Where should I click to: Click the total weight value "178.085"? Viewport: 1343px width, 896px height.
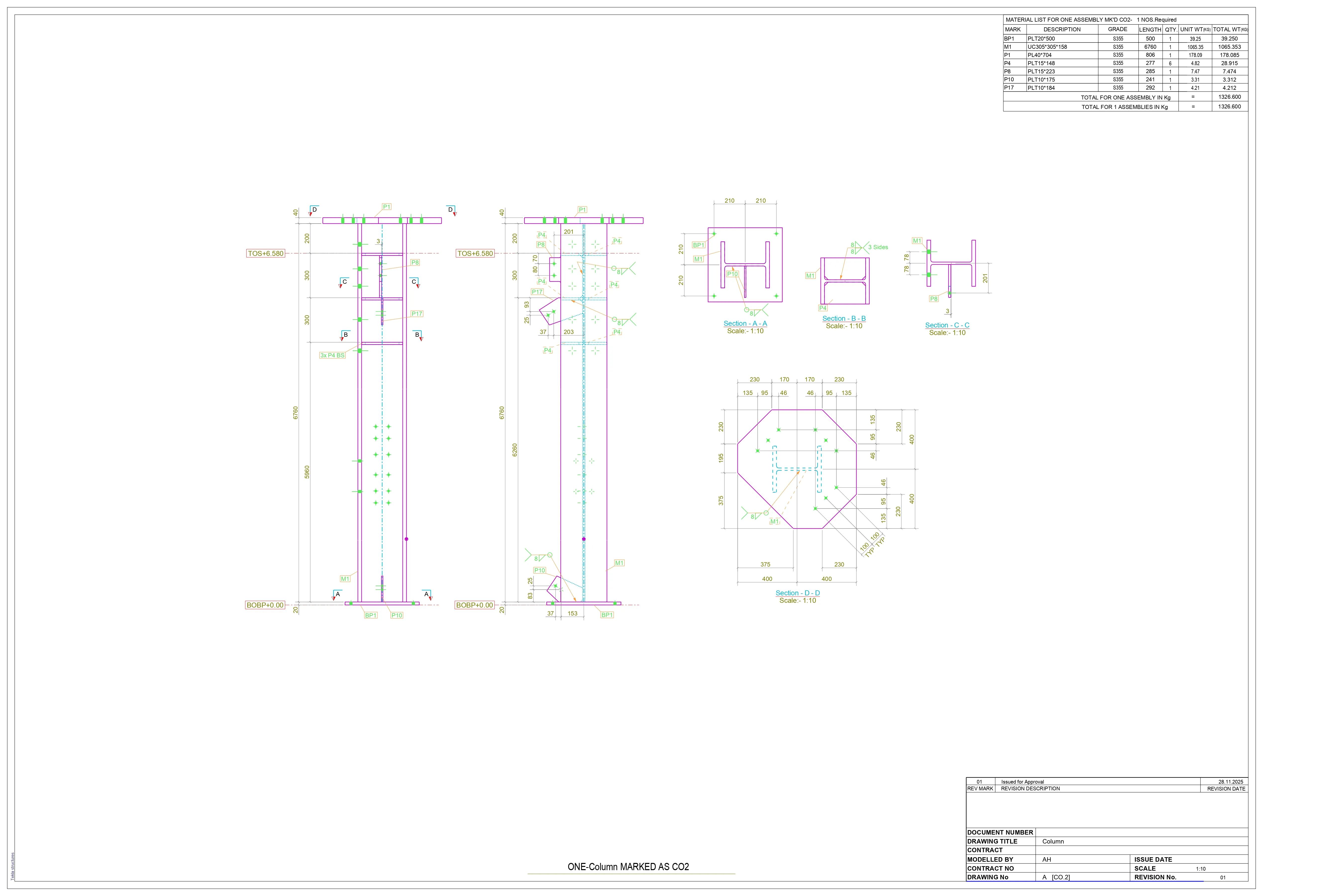1229,55
